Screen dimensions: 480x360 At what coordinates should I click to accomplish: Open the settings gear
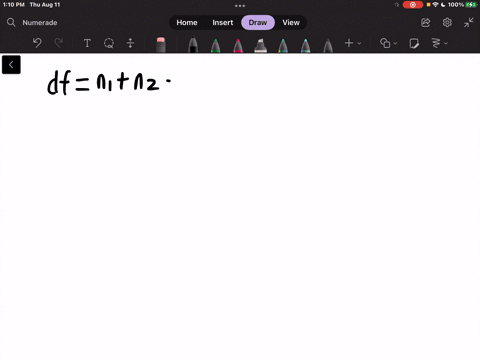(x=447, y=22)
